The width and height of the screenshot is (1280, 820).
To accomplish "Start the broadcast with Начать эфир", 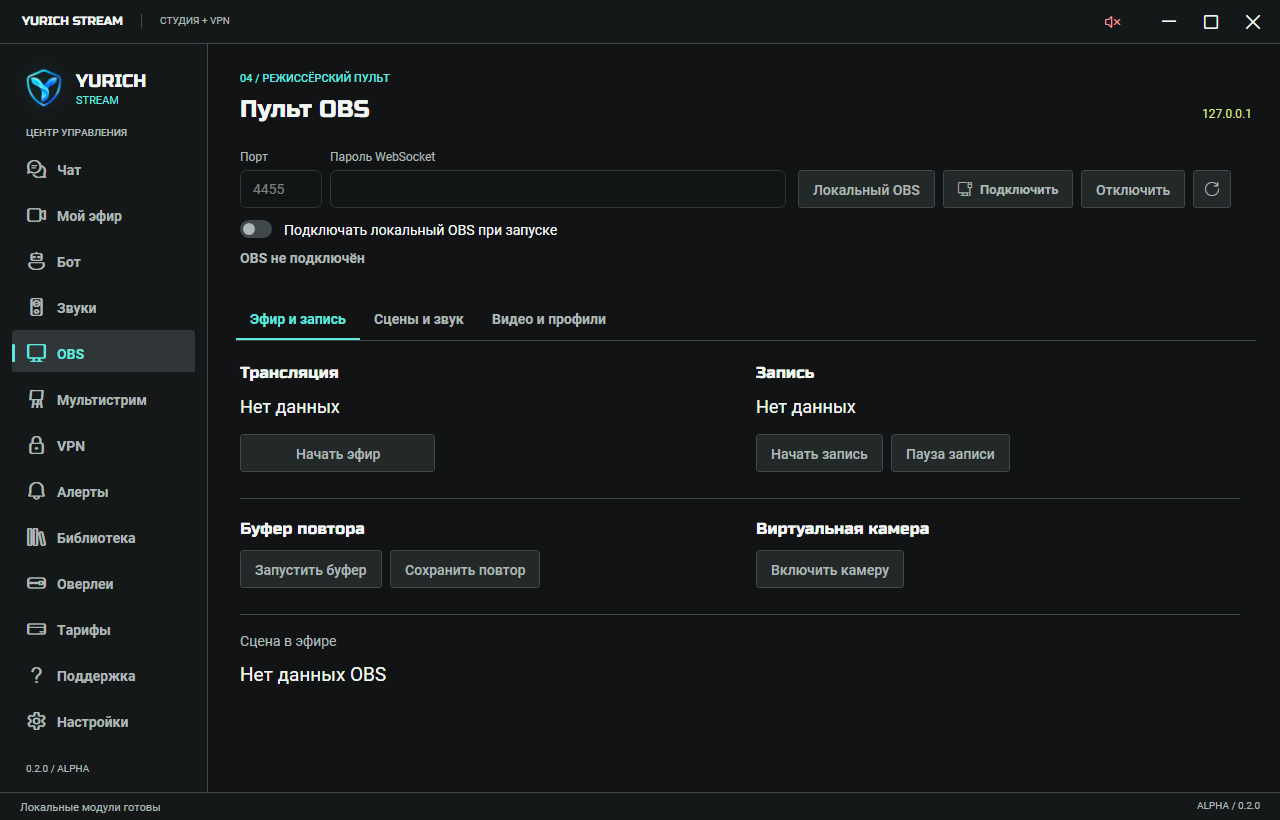I will [338, 453].
